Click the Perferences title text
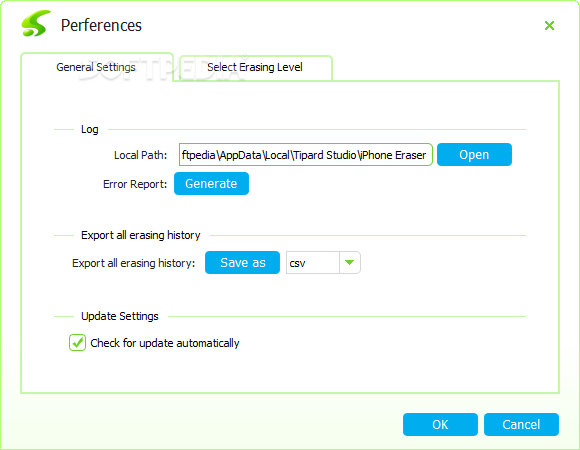 pyautogui.click(x=101, y=26)
